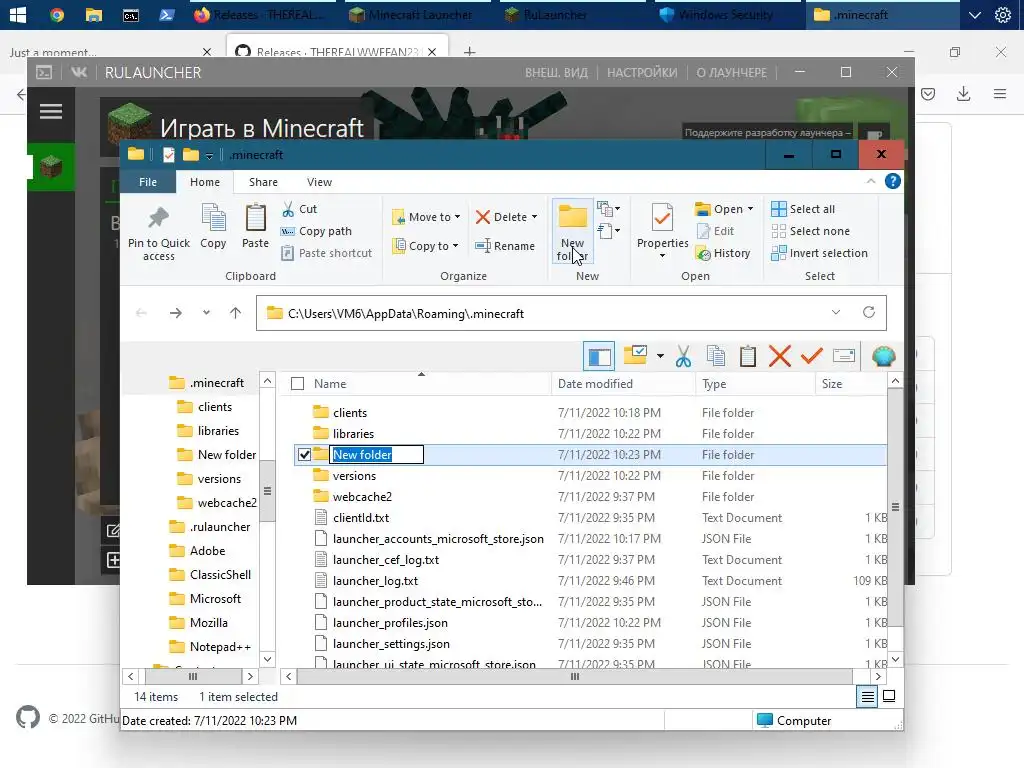1024x768 pixels.
Task: Click horizontal scrollbar of file list
Action: coord(575,677)
